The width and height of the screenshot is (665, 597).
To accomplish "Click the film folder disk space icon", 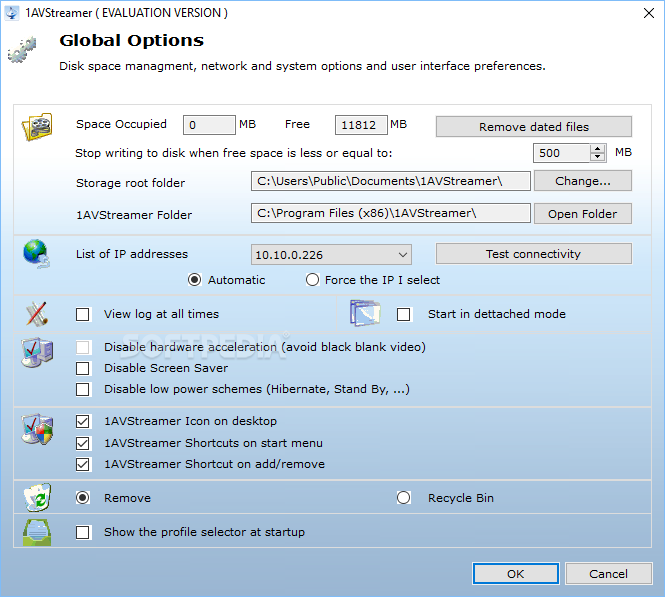I will (x=37, y=126).
